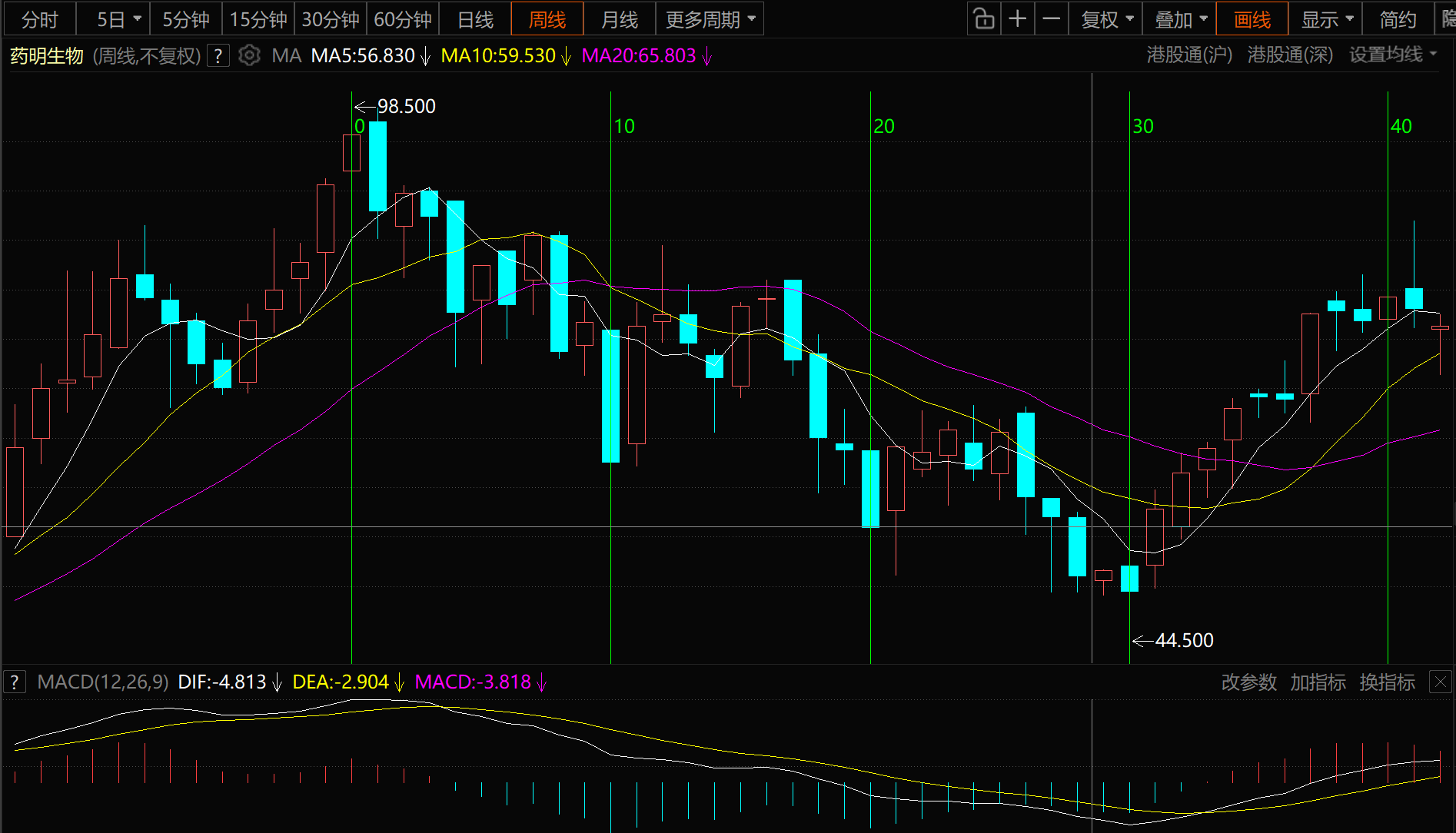
Task: Open MA indicator help question mark
Action: (x=218, y=56)
